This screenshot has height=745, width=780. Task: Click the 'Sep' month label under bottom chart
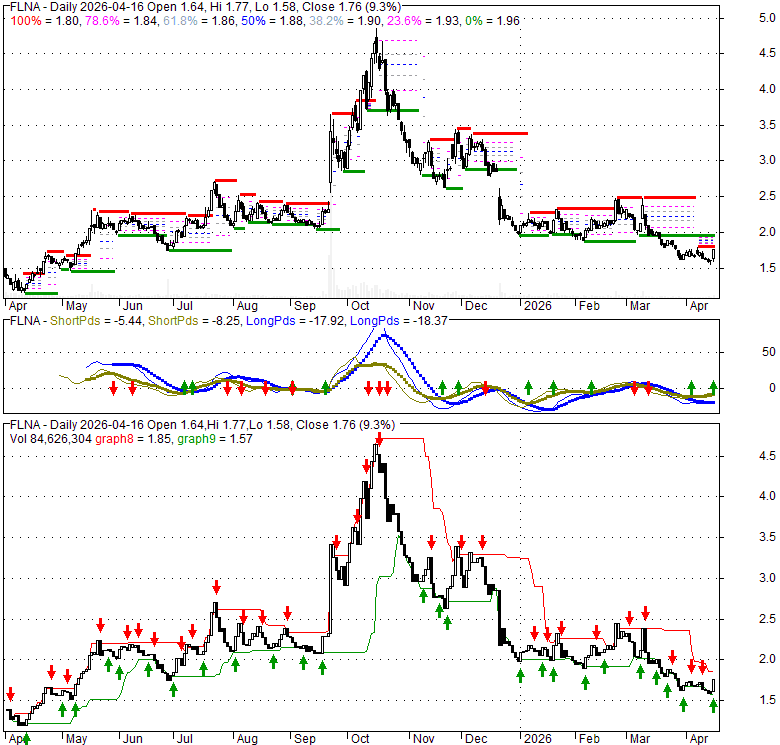point(305,739)
